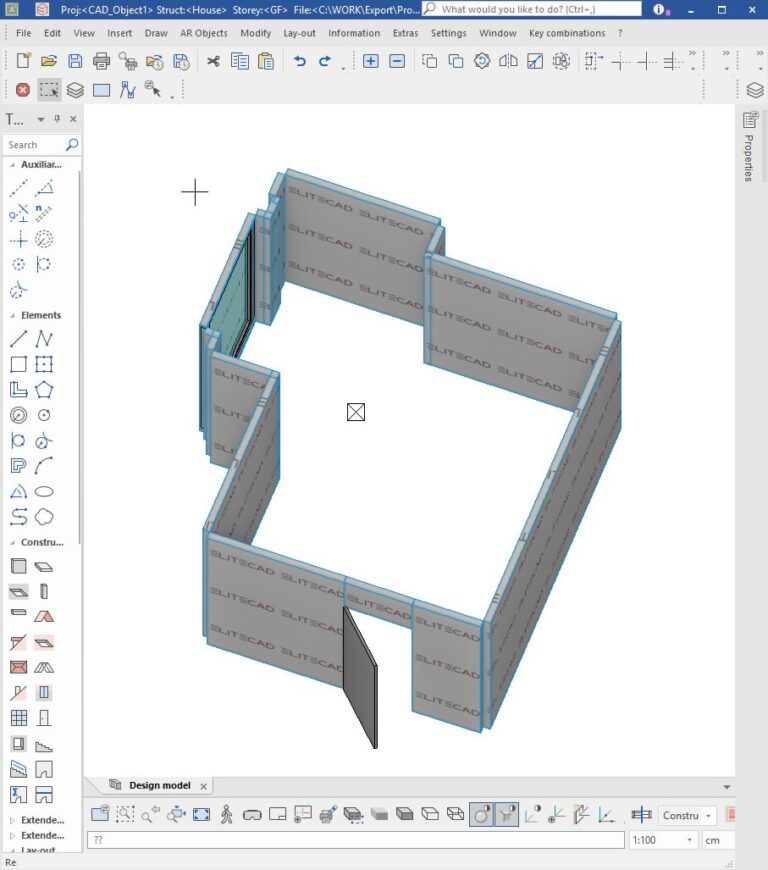The height and width of the screenshot is (870, 768).
Task: Click the command input line
Action: click(356, 840)
